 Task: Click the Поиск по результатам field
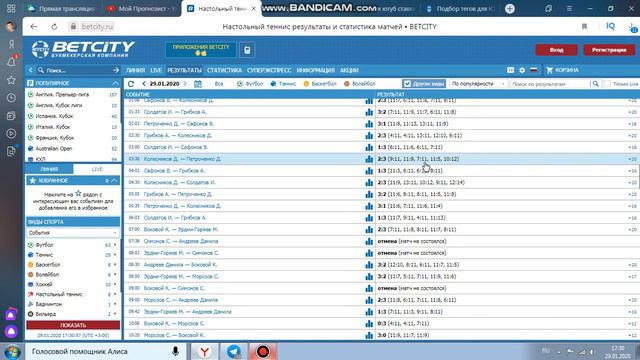[x=549, y=84]
